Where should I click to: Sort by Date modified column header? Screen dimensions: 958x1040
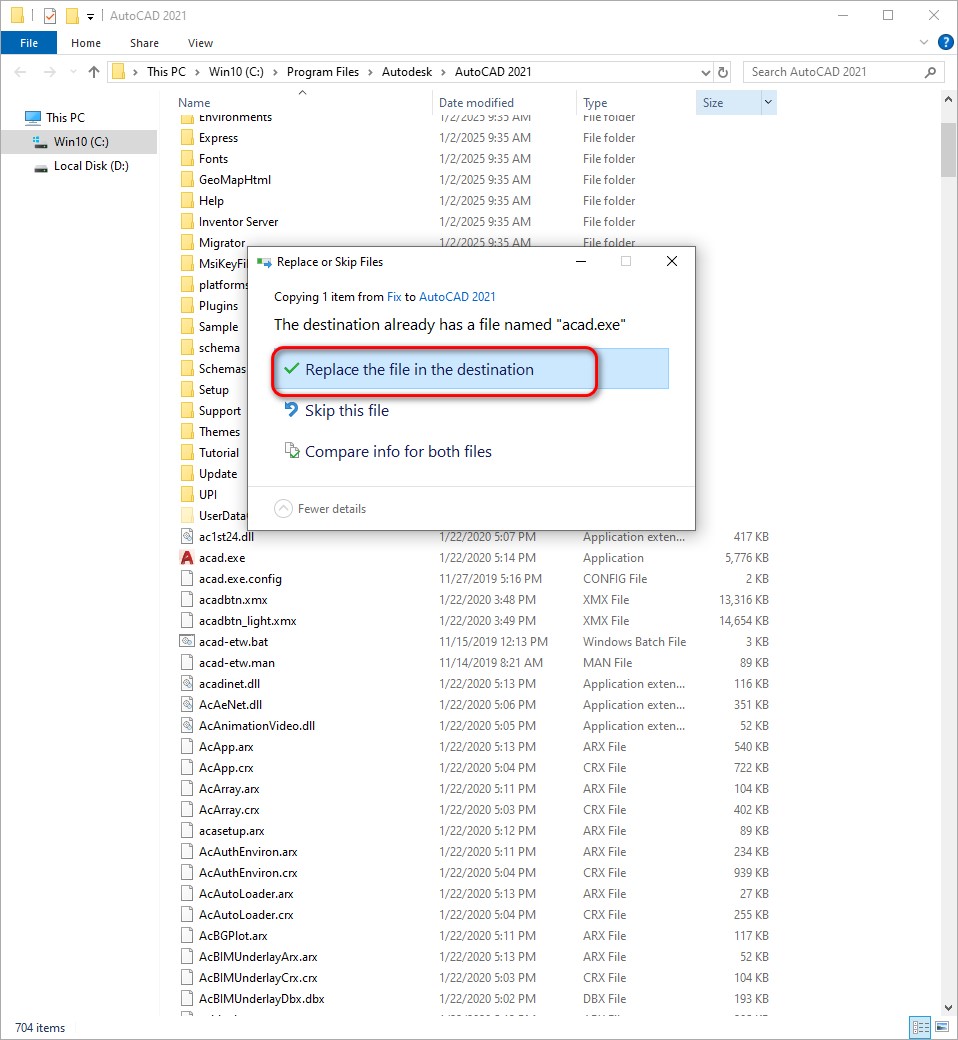point(476,103)
